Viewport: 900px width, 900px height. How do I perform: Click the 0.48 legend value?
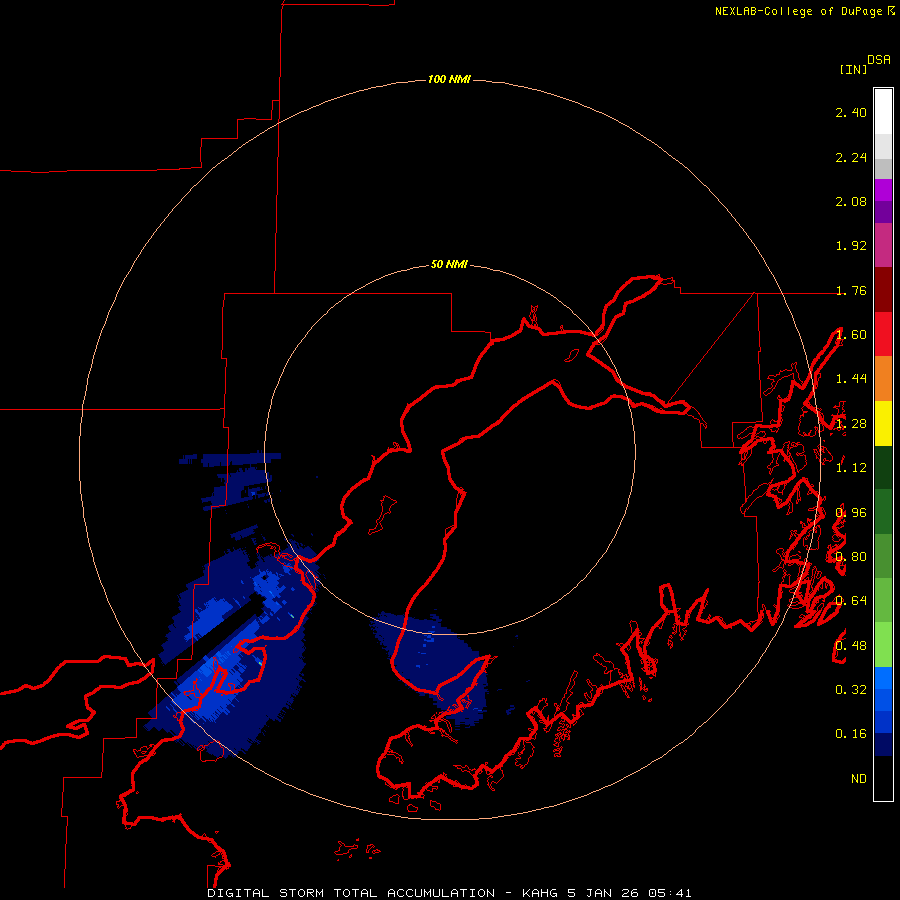(851, 645)
